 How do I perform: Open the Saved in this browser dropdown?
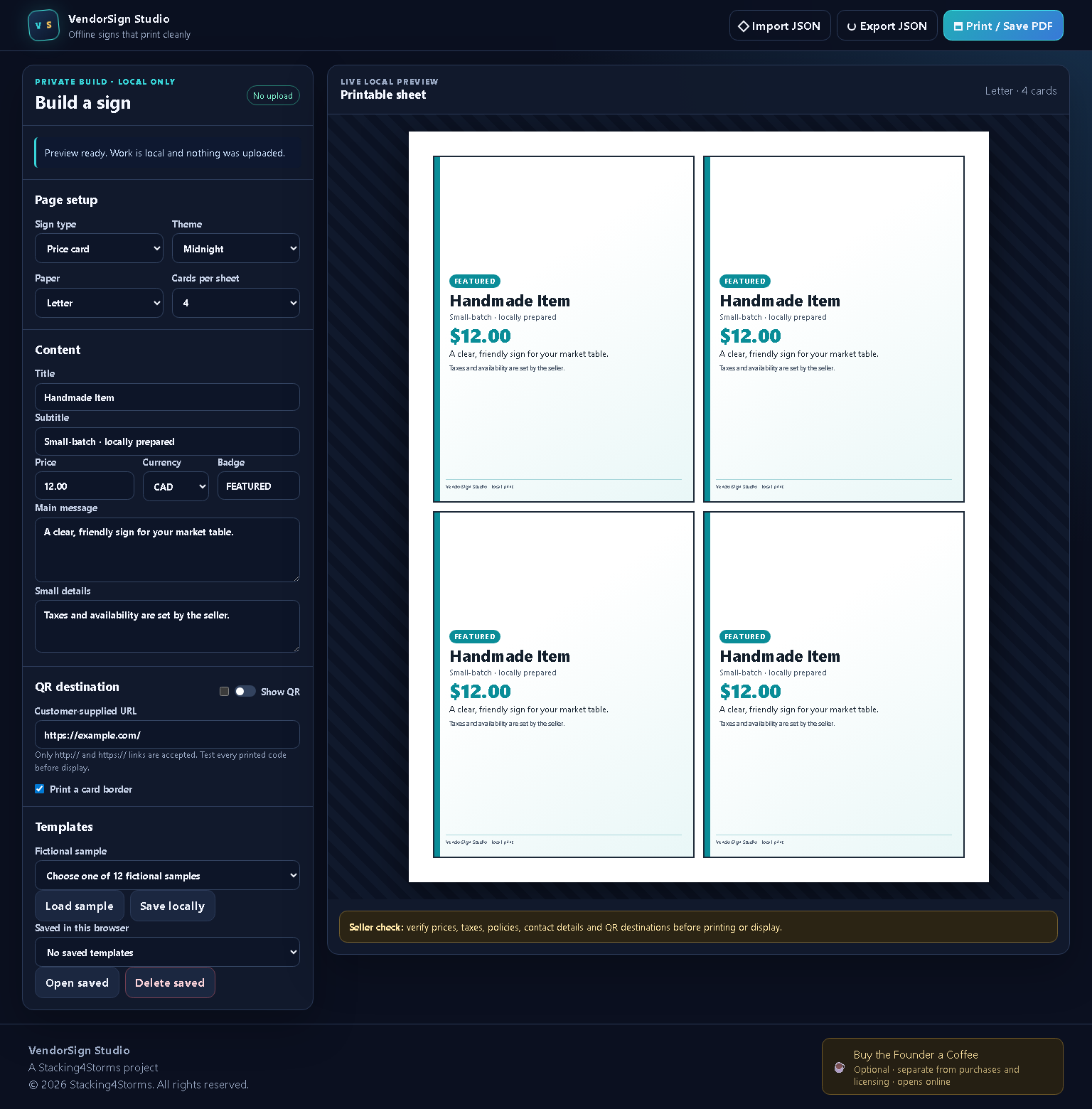point(167,952)
